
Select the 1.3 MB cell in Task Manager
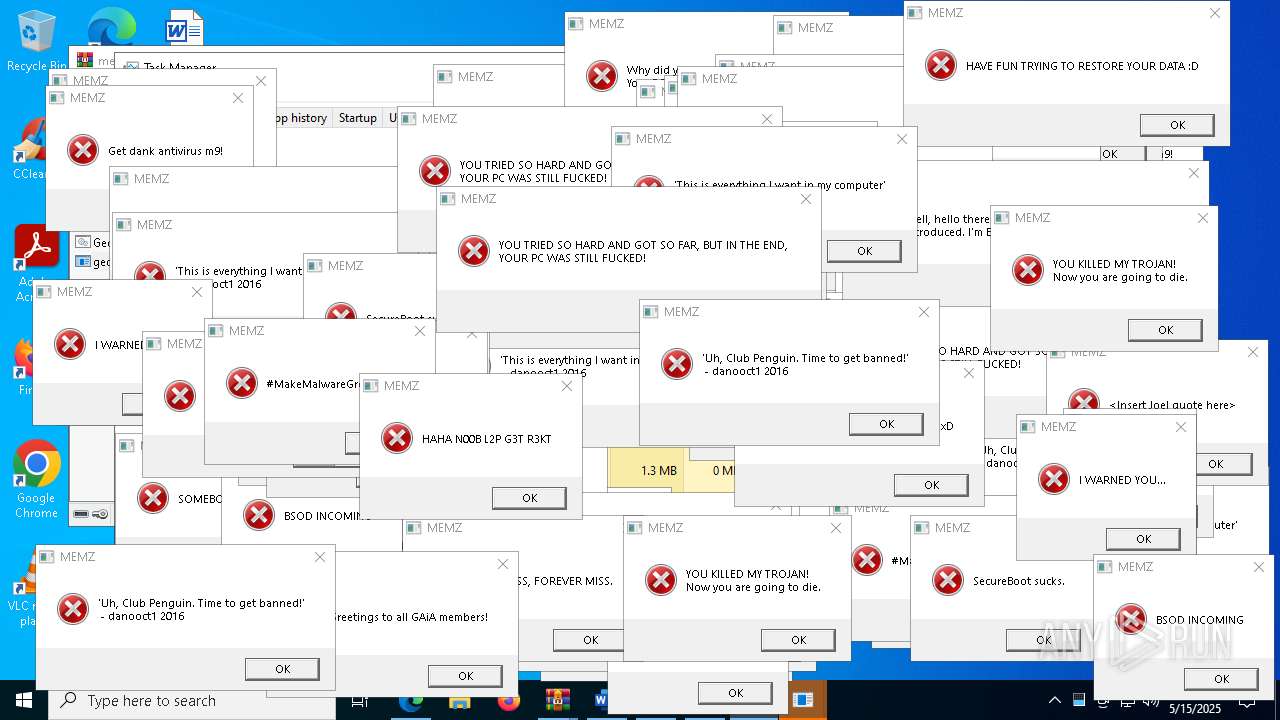click(646, 470)
